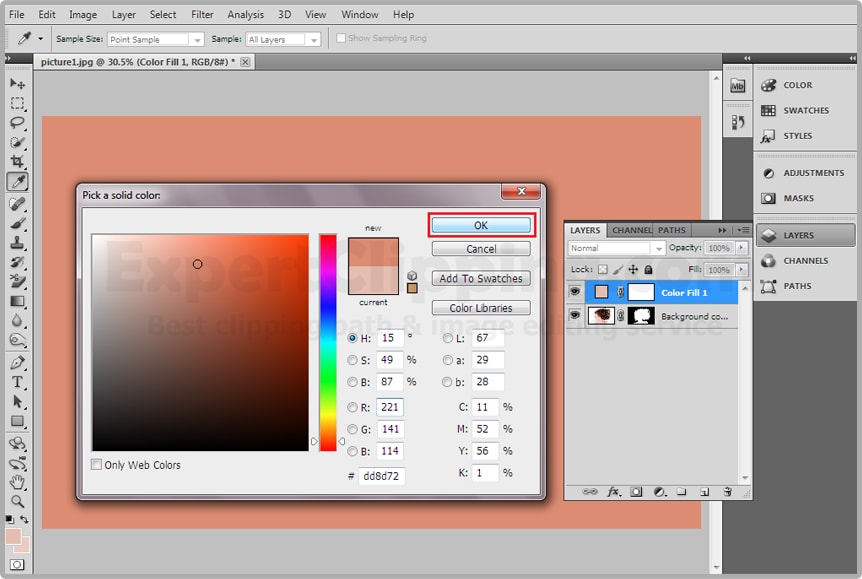
Task: Hide the Color Fill 1 layer
Action: point(575,292)
